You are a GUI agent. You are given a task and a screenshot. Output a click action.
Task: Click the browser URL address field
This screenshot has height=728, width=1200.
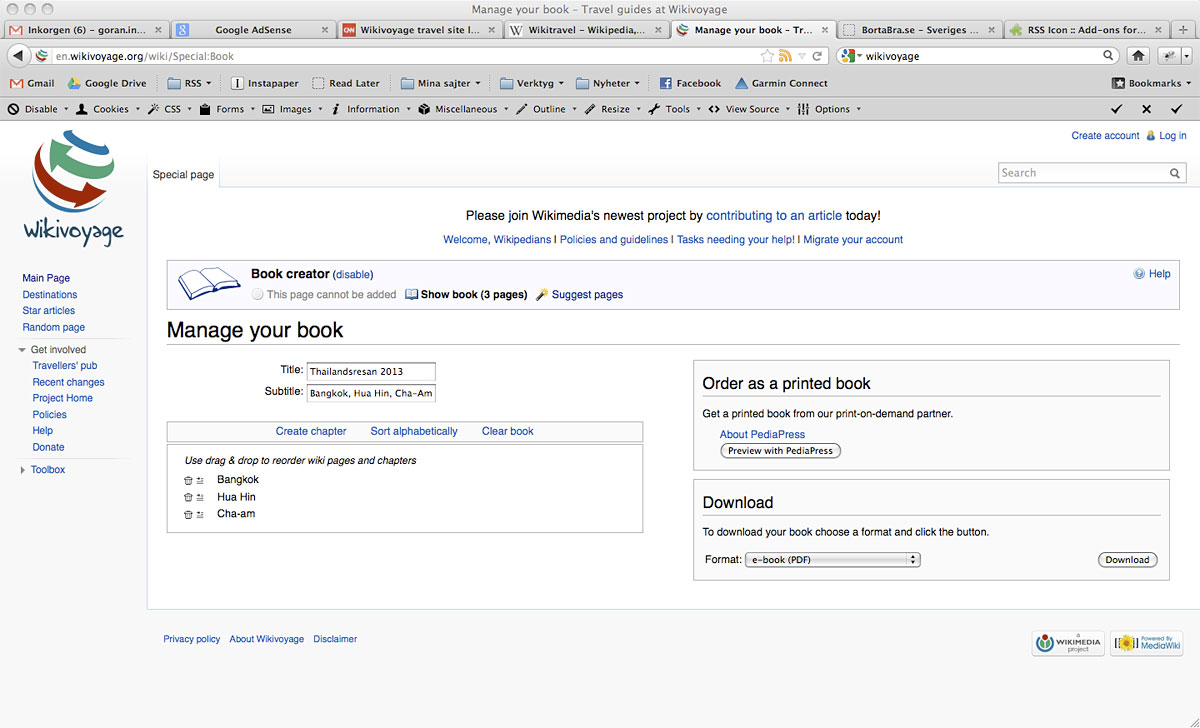click(x=405, y=56)
